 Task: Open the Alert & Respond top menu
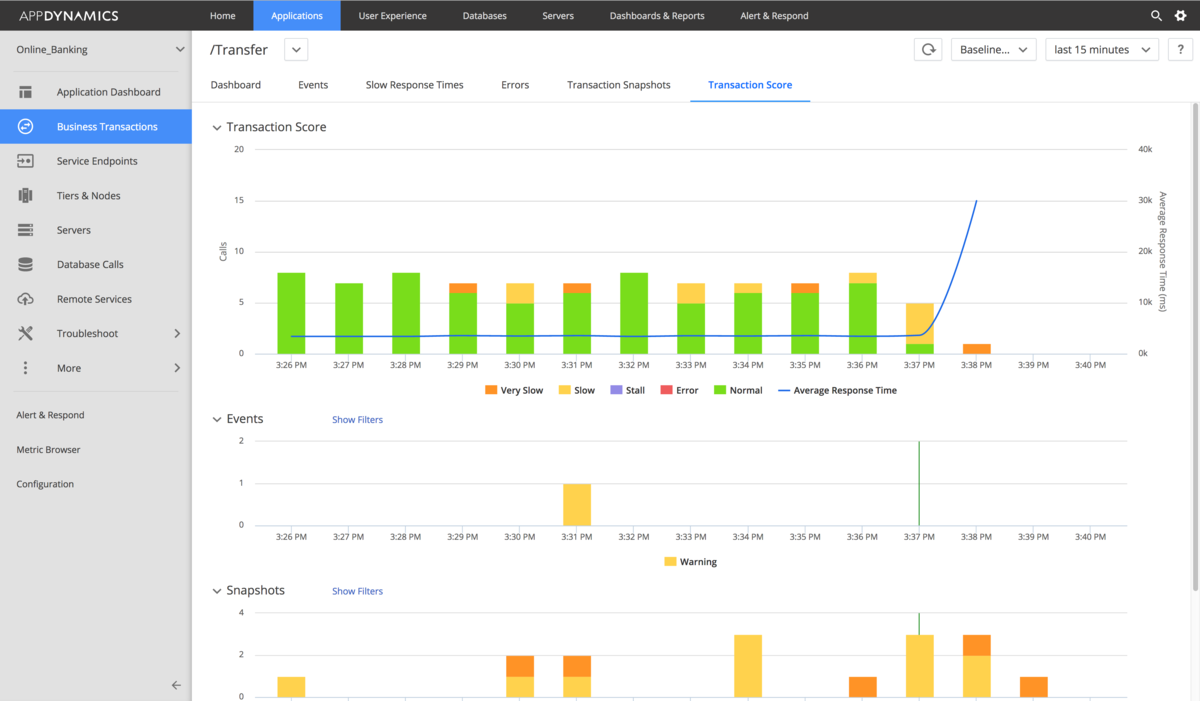[775, 16]
